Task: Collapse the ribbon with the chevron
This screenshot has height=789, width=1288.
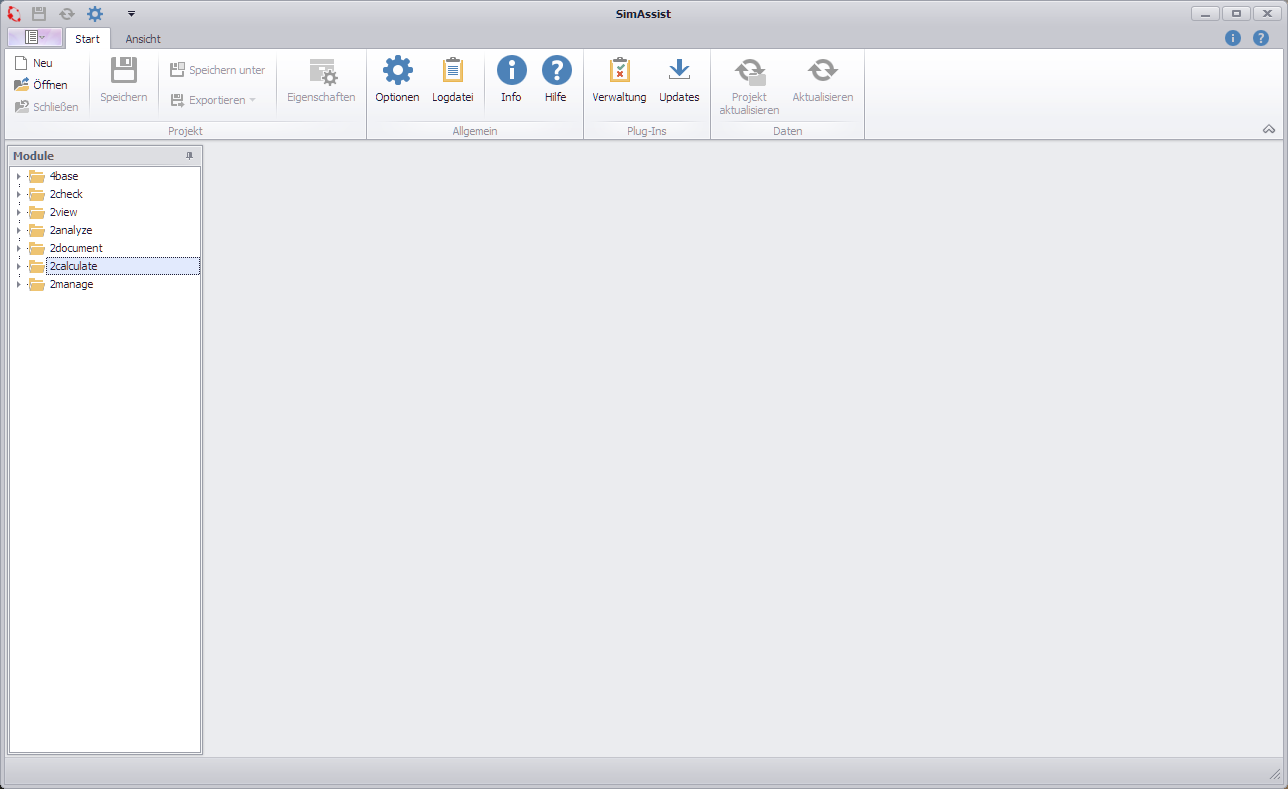Action: [x=1269, y=129]
